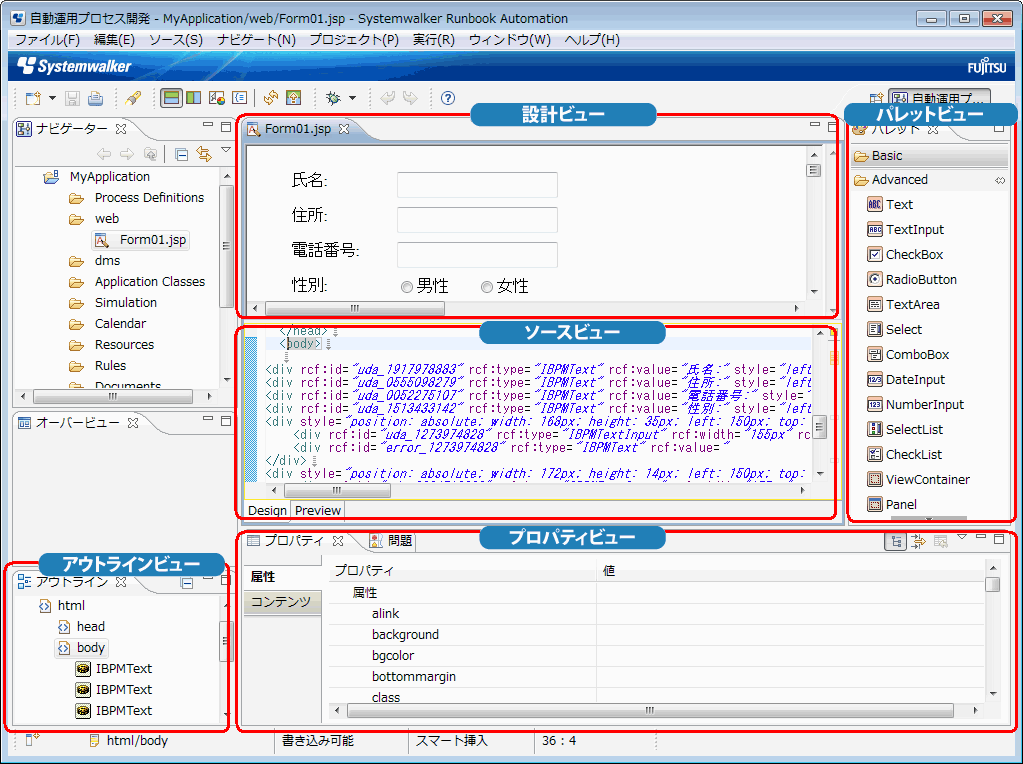The width and height of the screenshot is (1023, 764).
Task: Toggle Link with Editor in Navigator
Action: tap(204, 155)
